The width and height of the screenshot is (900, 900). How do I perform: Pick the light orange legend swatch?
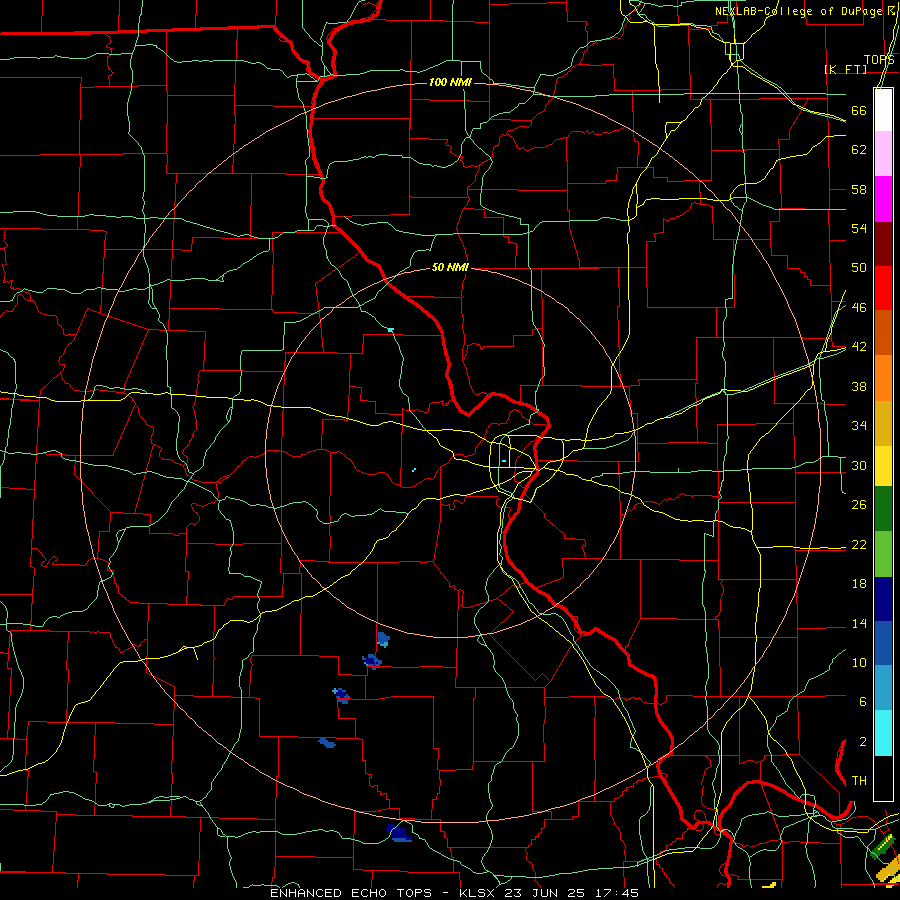click(x=883, y=378)
